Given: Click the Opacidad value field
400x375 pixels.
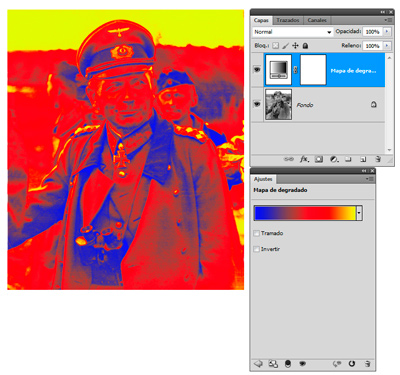Looking at the screenshot, I should tap(372, 32).
